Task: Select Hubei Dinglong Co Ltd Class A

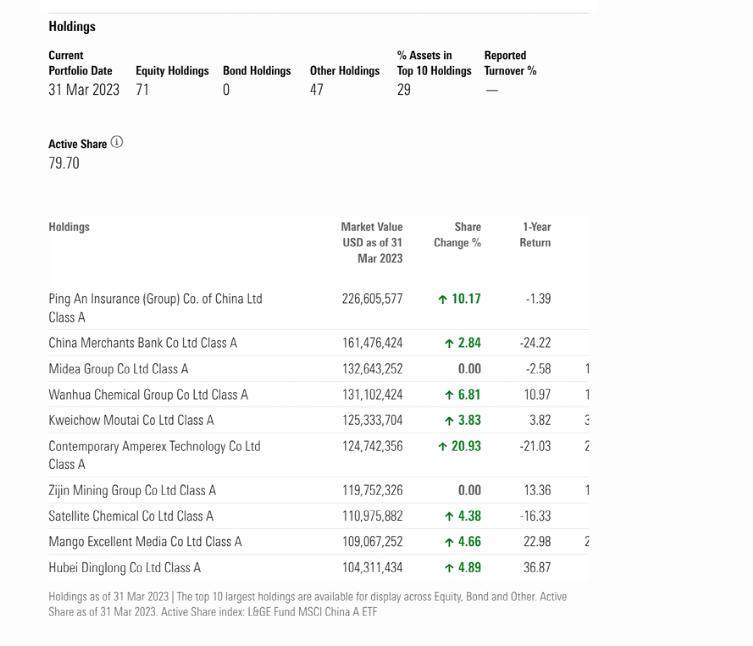Action: [124, 568]
